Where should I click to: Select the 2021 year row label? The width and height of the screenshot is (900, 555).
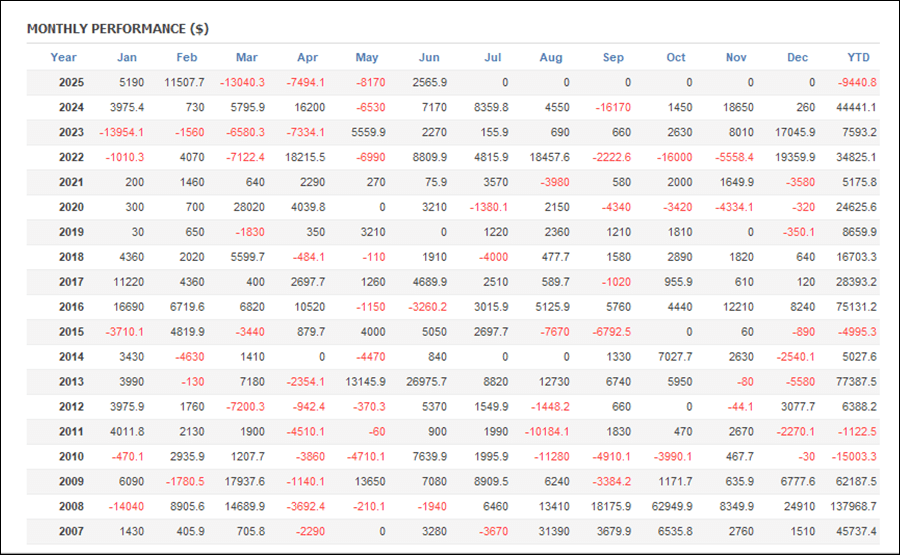[x=71, y=183]
